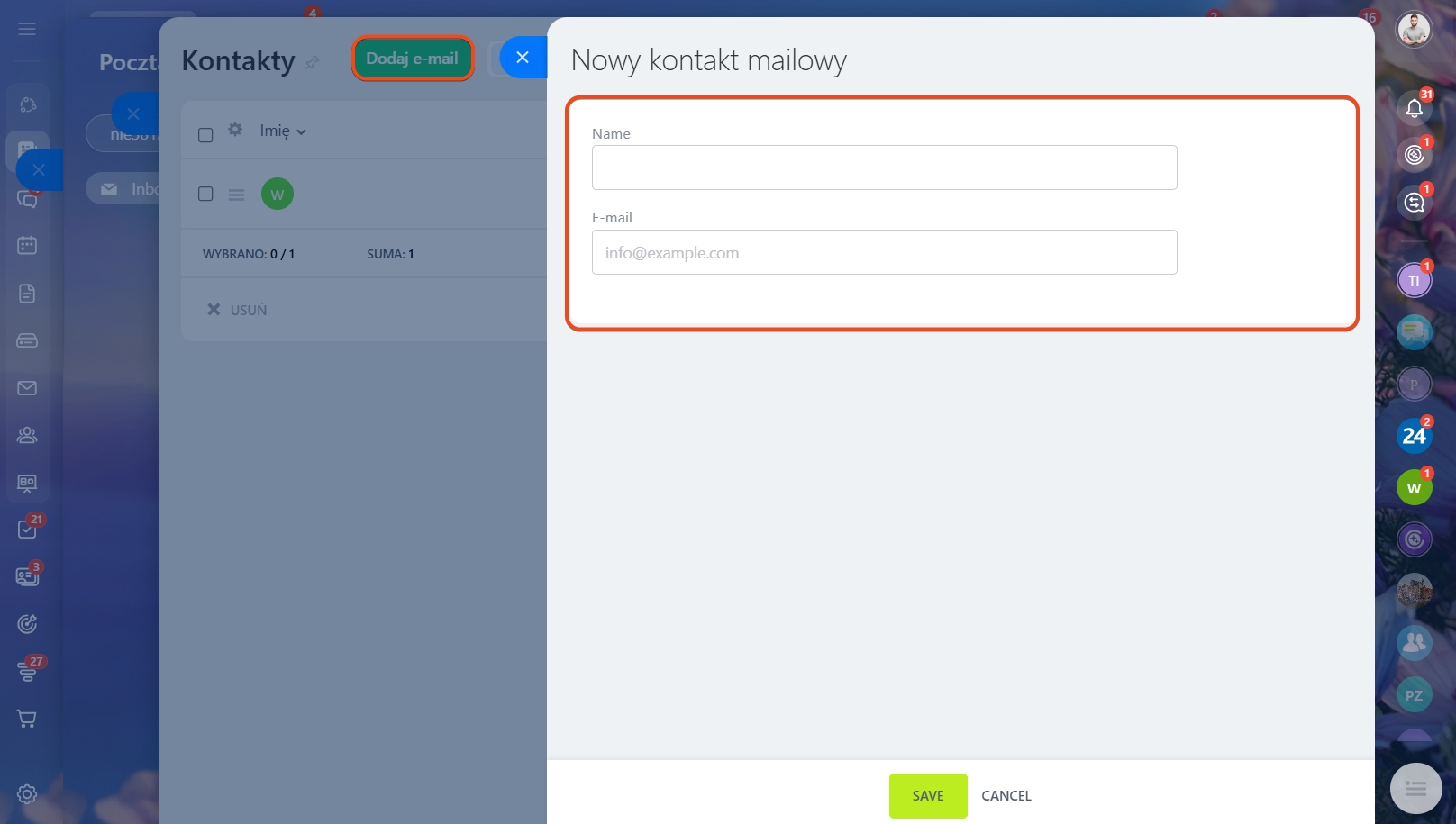Viewport: 1456px width, 824px height.
Task: Open the list menu button bottom right
Action: (x=1416, y=789)
